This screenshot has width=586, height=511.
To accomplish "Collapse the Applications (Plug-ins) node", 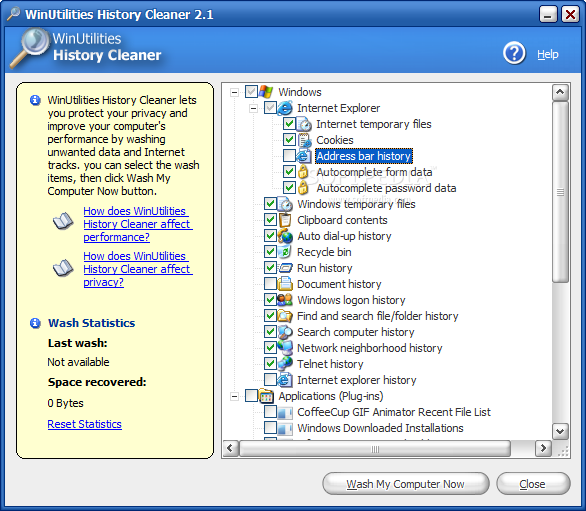I will [234, 396].
